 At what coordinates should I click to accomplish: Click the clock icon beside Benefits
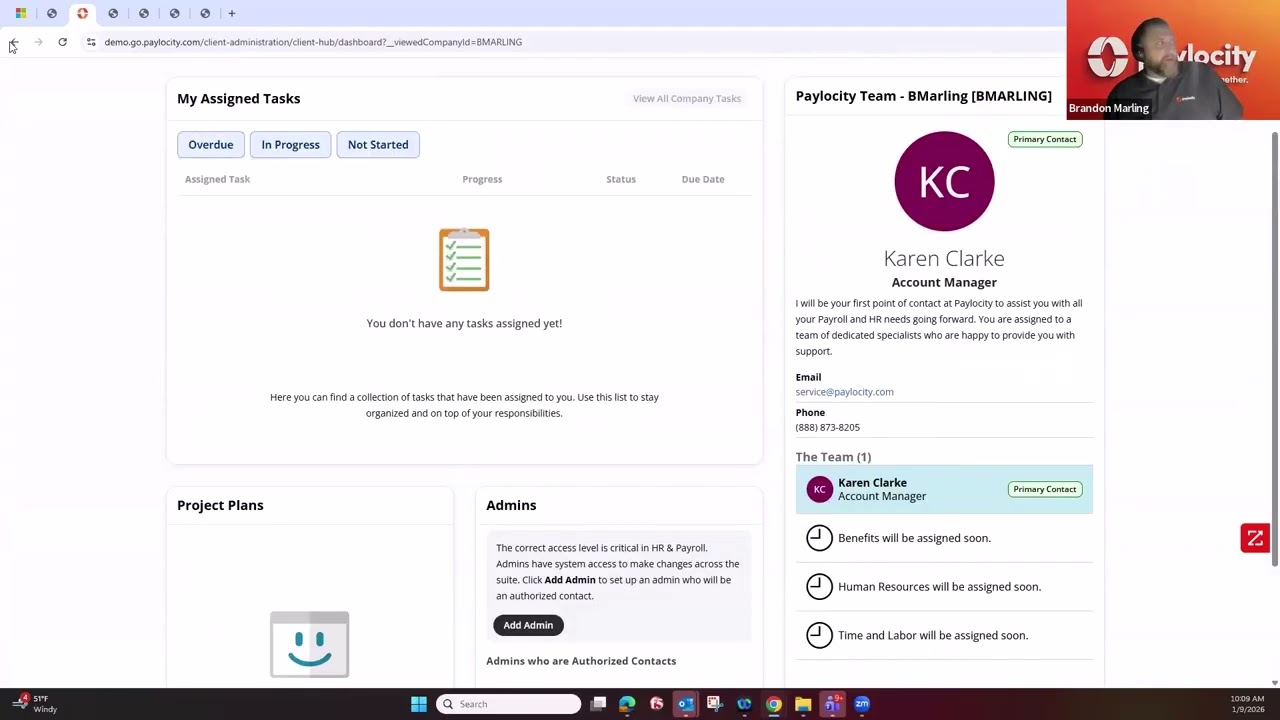819,538
